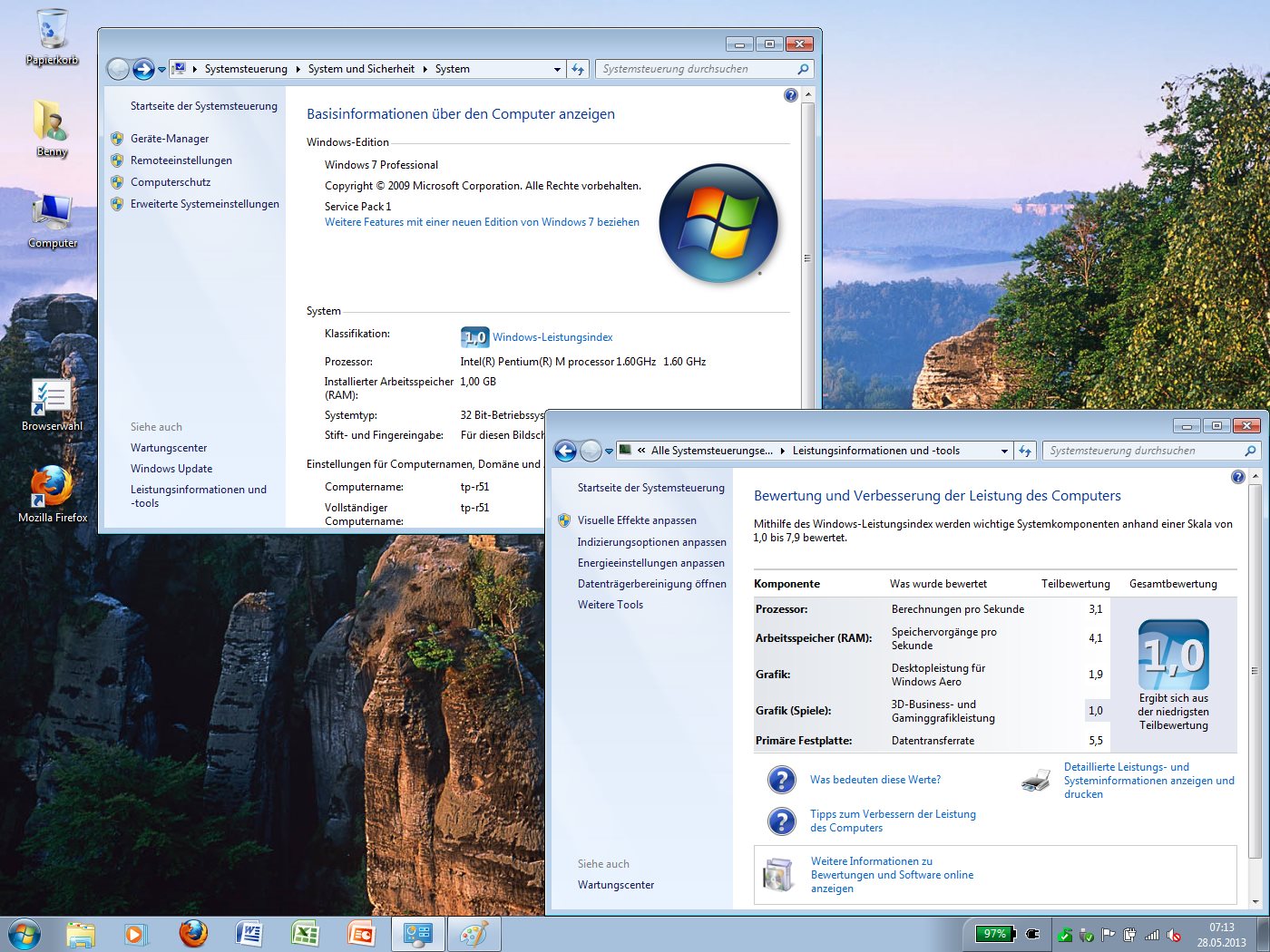
Task: Open recent pages dropdown next to back button
Action: [x=609, y=451]
